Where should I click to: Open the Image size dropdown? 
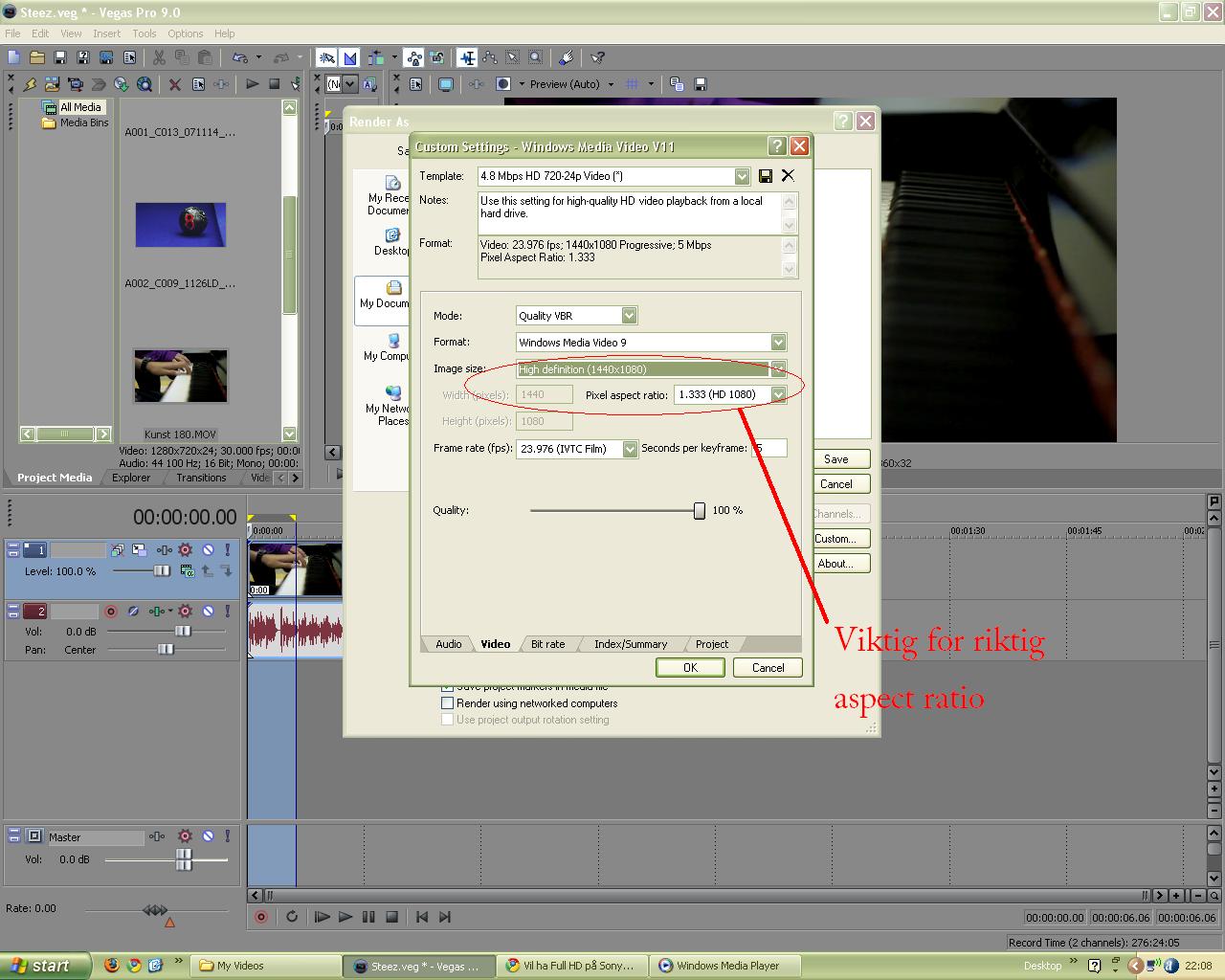(x=778, y=369)
